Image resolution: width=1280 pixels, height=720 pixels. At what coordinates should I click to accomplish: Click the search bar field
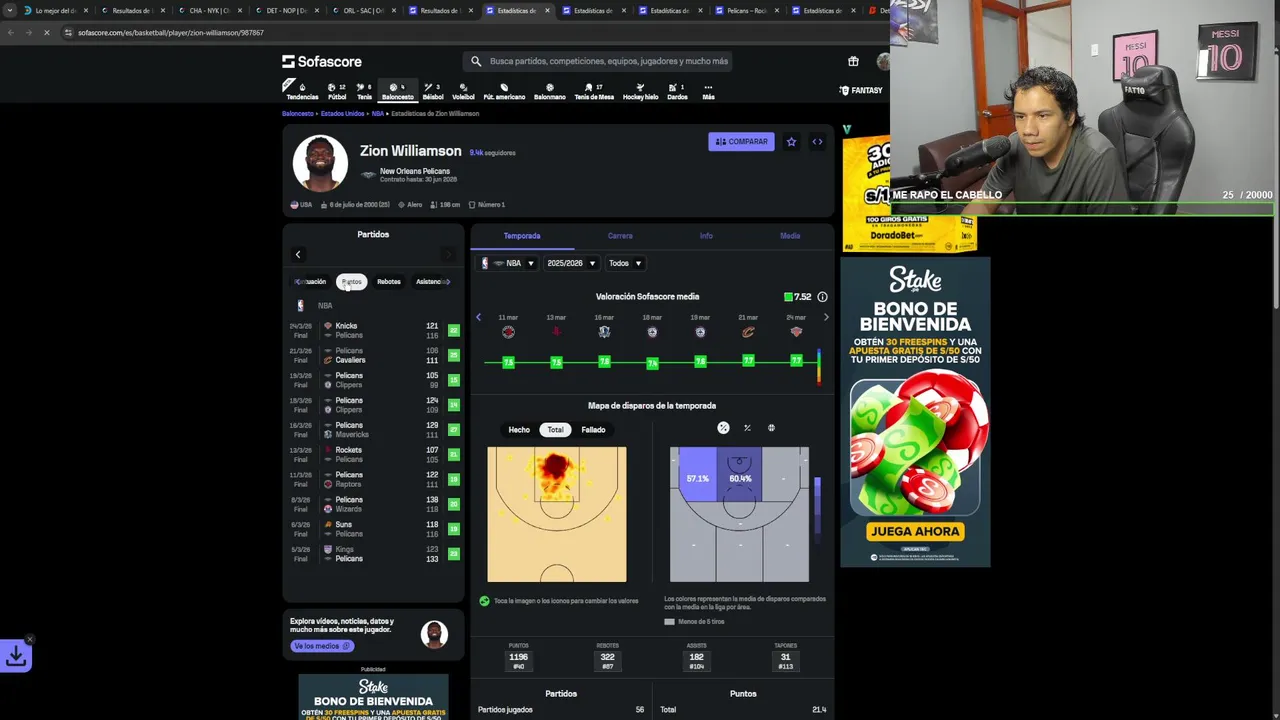599,61
